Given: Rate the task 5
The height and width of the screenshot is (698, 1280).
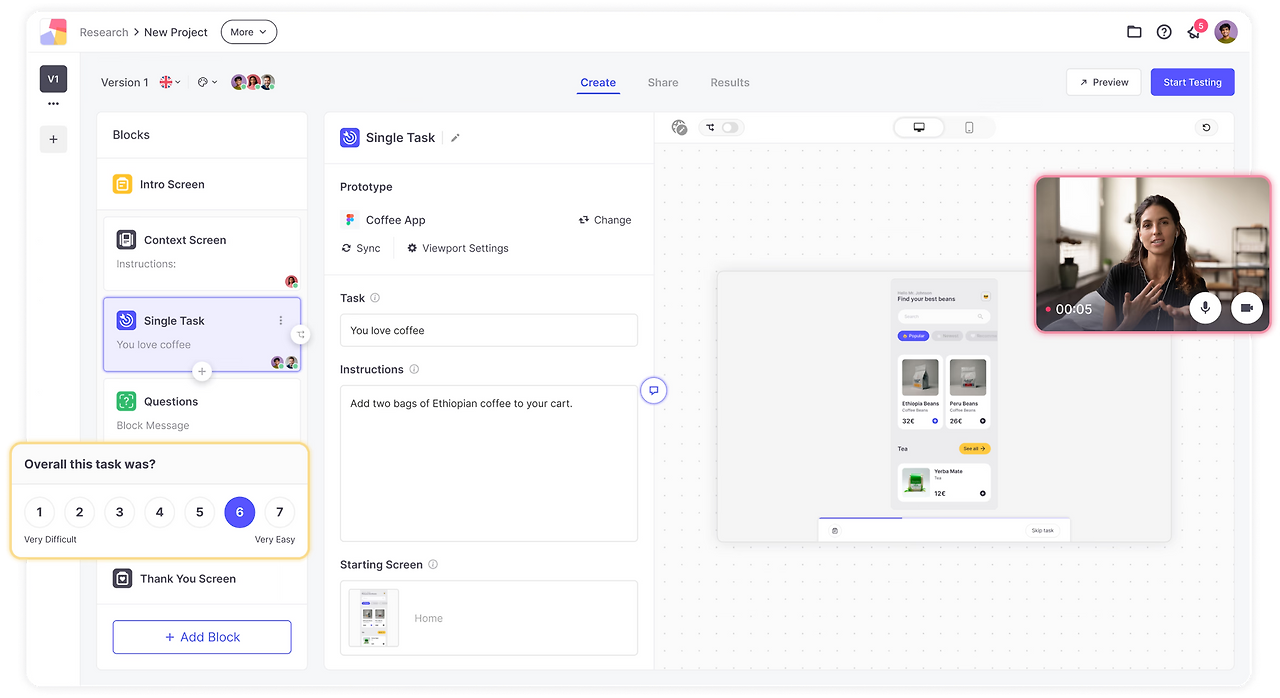Looking at the screenshot, I should tap(199, 512).
